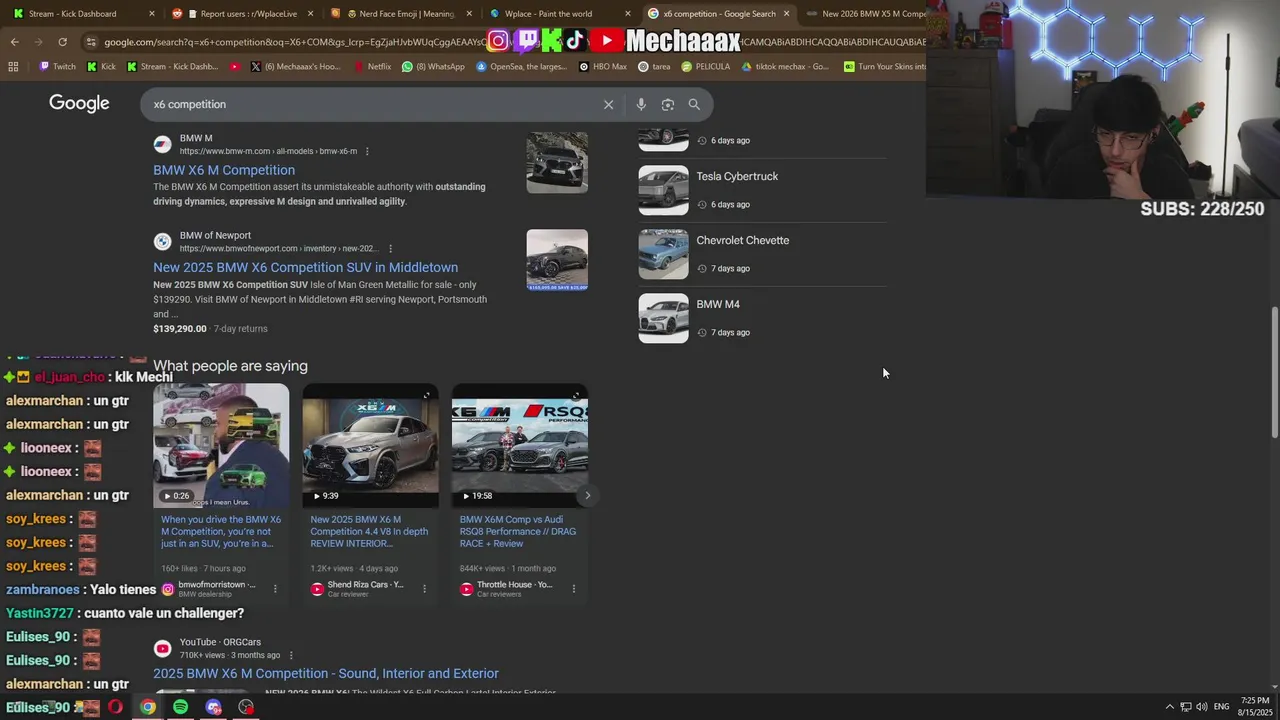Open the HBO Max bookmark

[x=602, y=67]
